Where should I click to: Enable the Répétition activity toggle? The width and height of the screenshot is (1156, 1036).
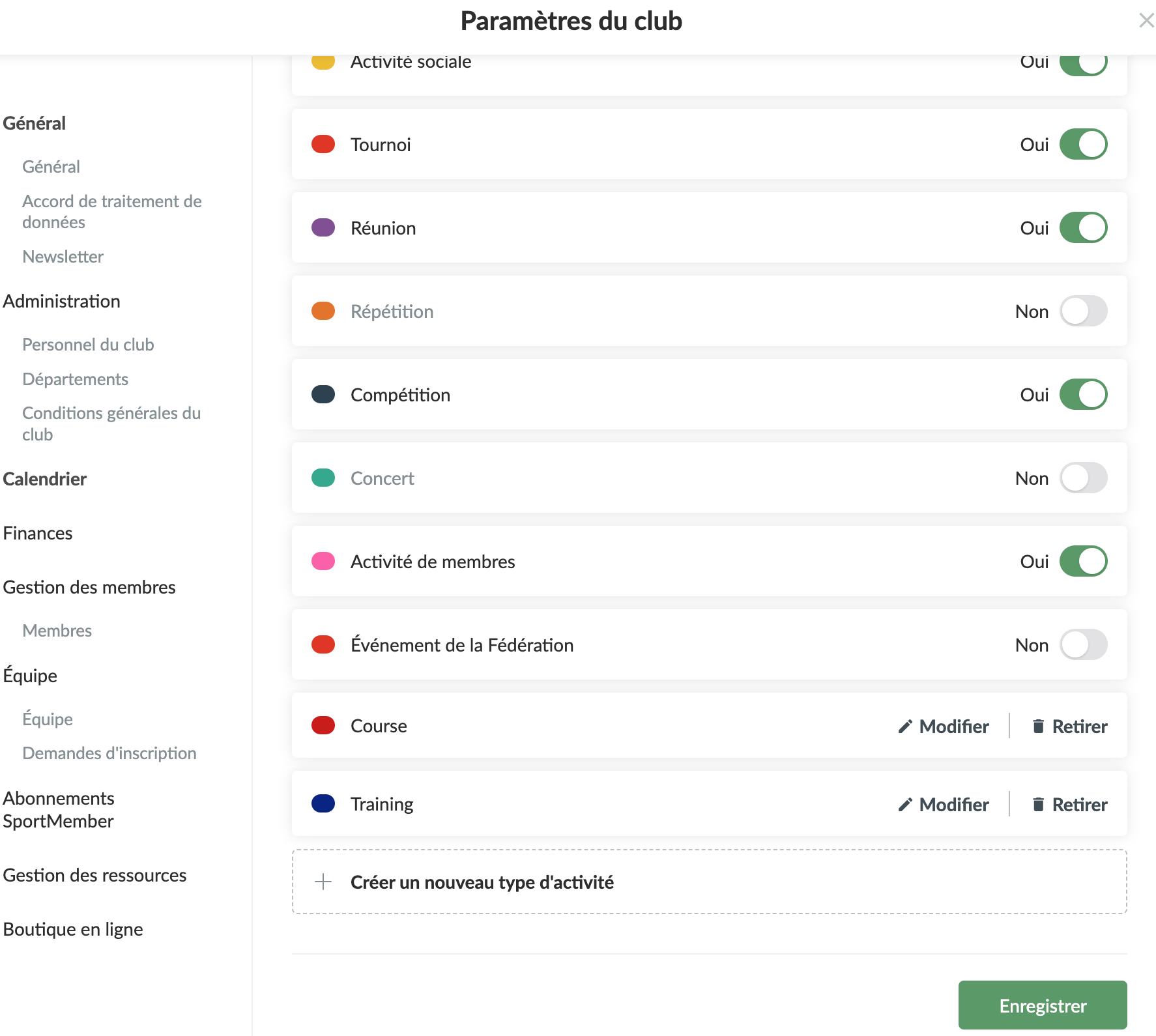point(1083,311)
